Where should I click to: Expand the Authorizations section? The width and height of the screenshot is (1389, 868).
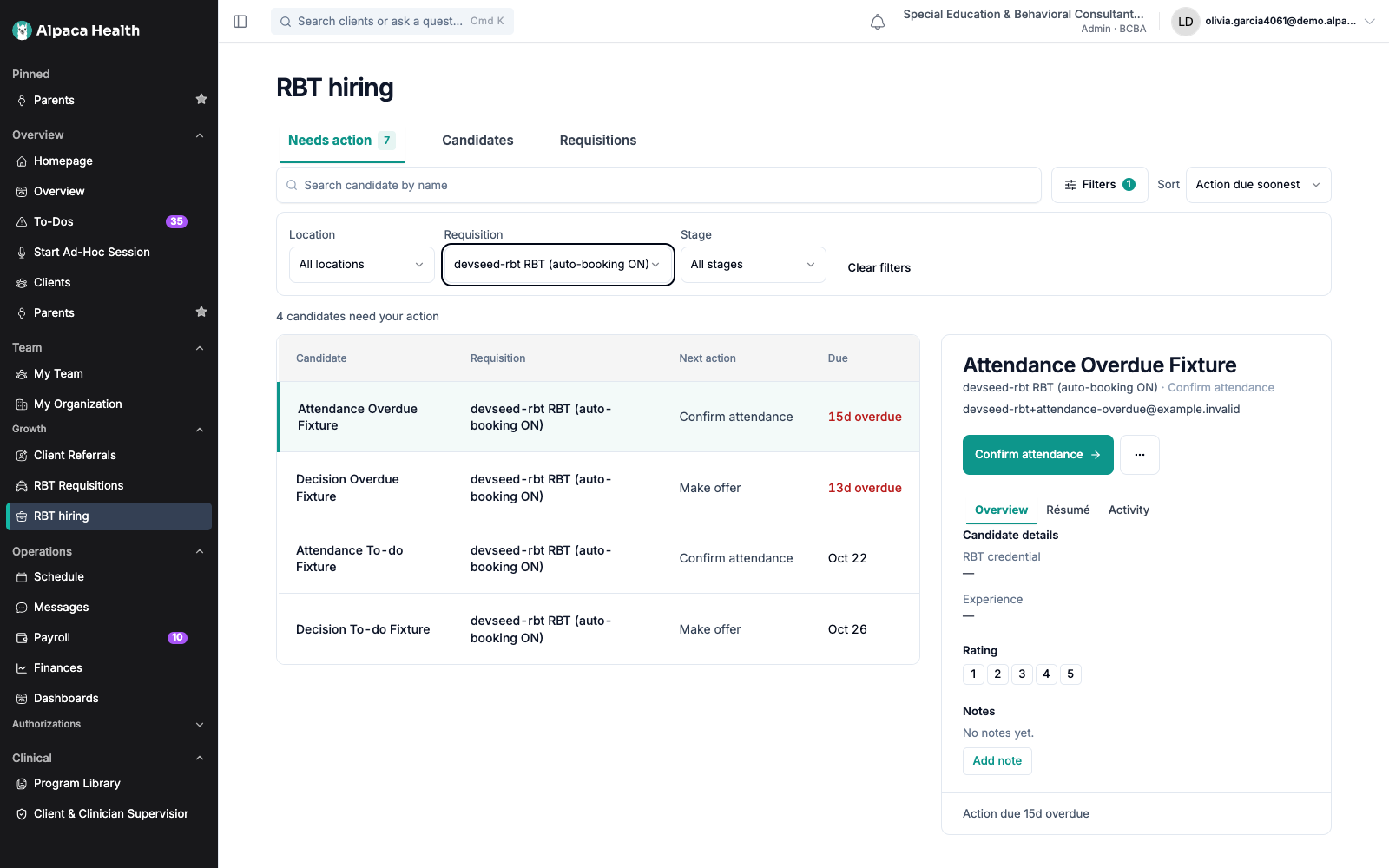click(x=200, y=725)
